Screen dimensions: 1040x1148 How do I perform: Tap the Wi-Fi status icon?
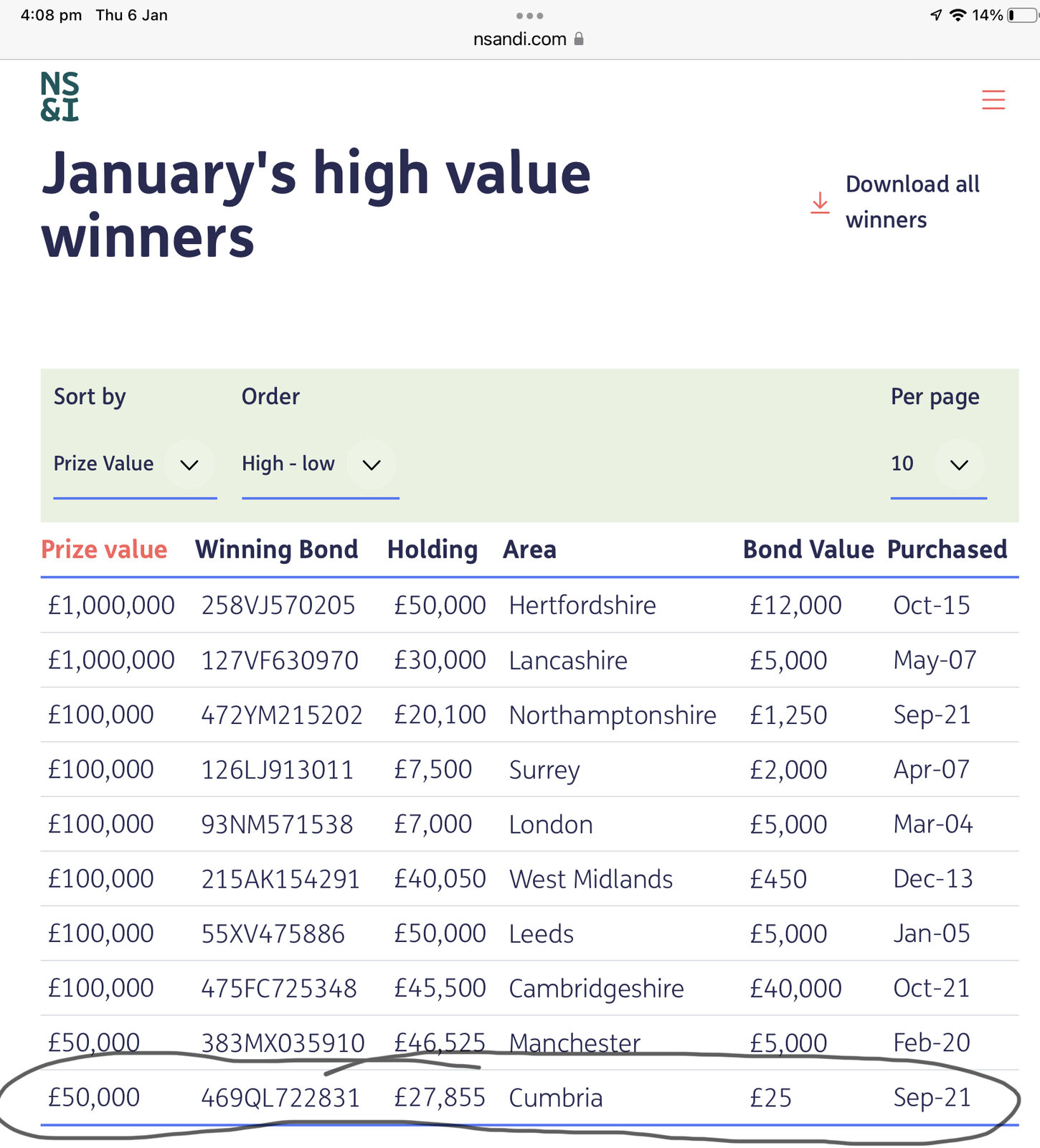tap(958, 15)
